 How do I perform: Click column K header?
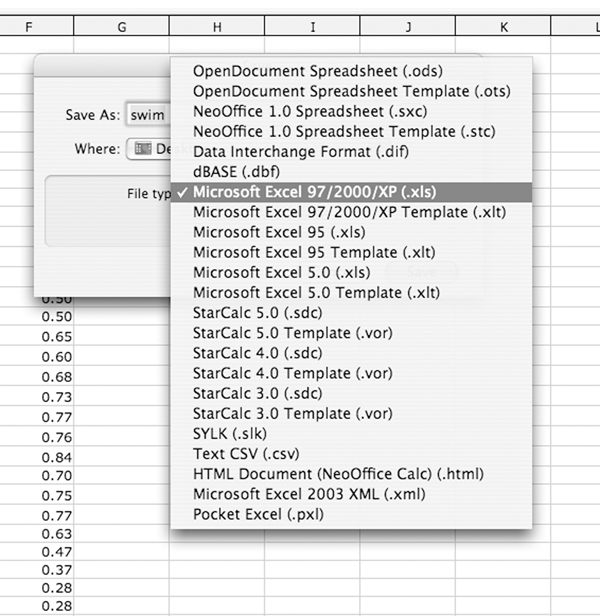(503, 27)
